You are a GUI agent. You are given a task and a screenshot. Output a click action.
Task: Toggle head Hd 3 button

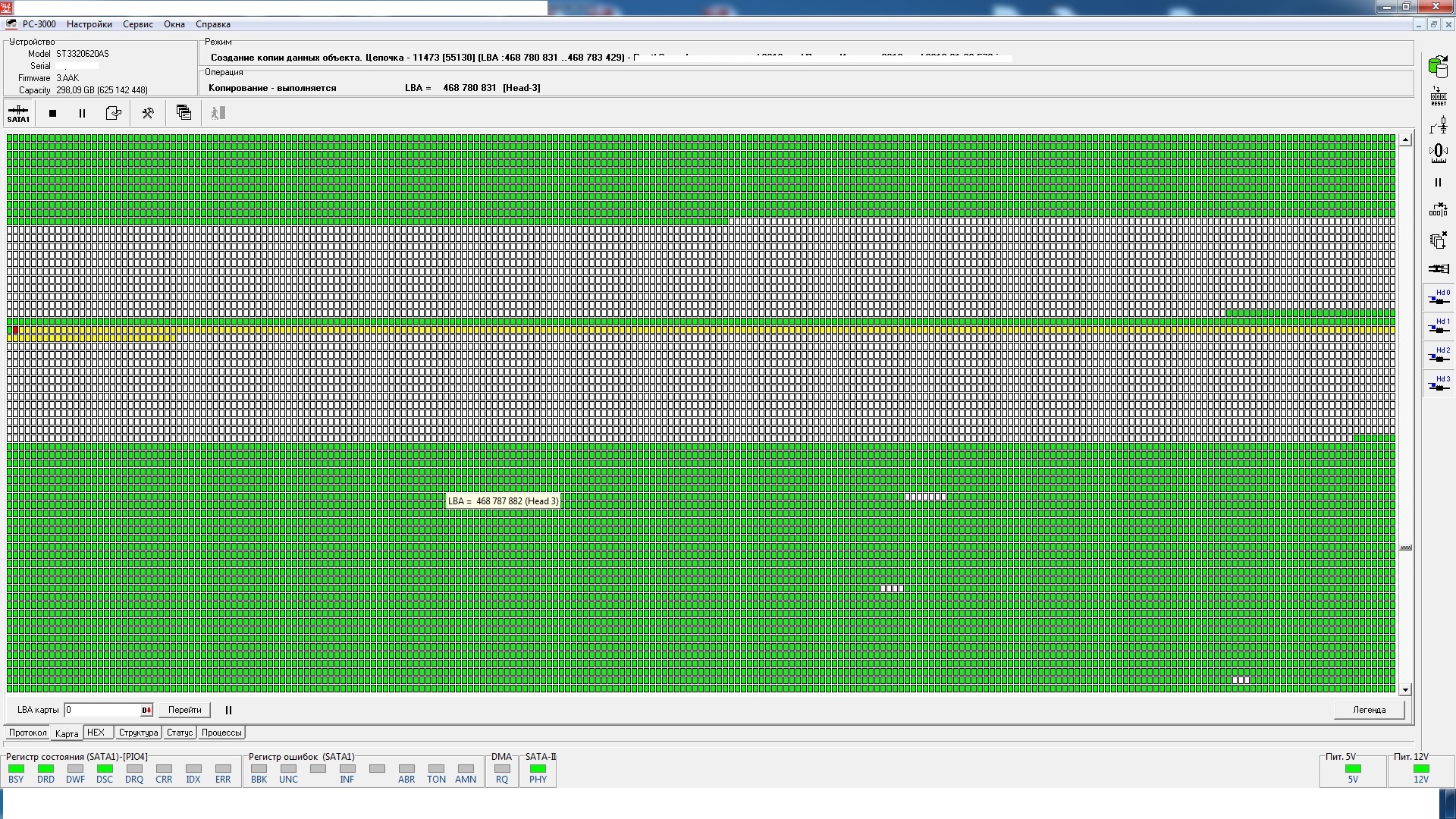tap(1439, 384)
